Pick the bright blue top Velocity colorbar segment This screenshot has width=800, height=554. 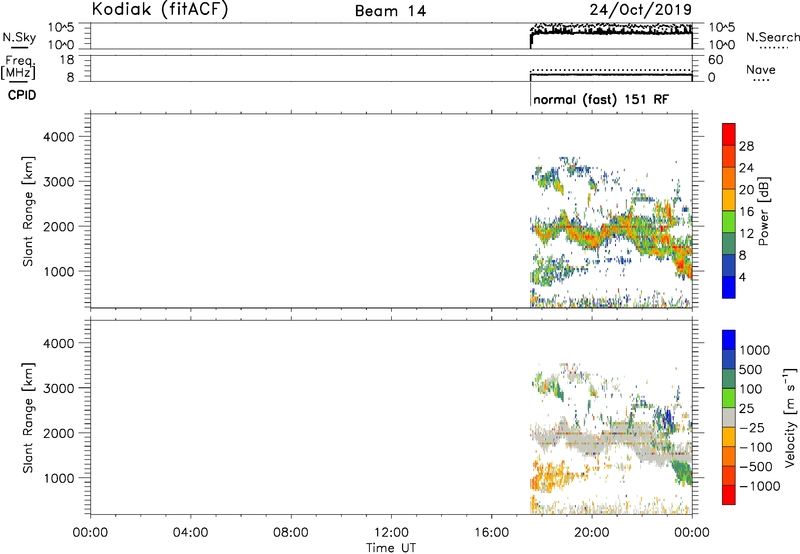(x=729, y=340)
